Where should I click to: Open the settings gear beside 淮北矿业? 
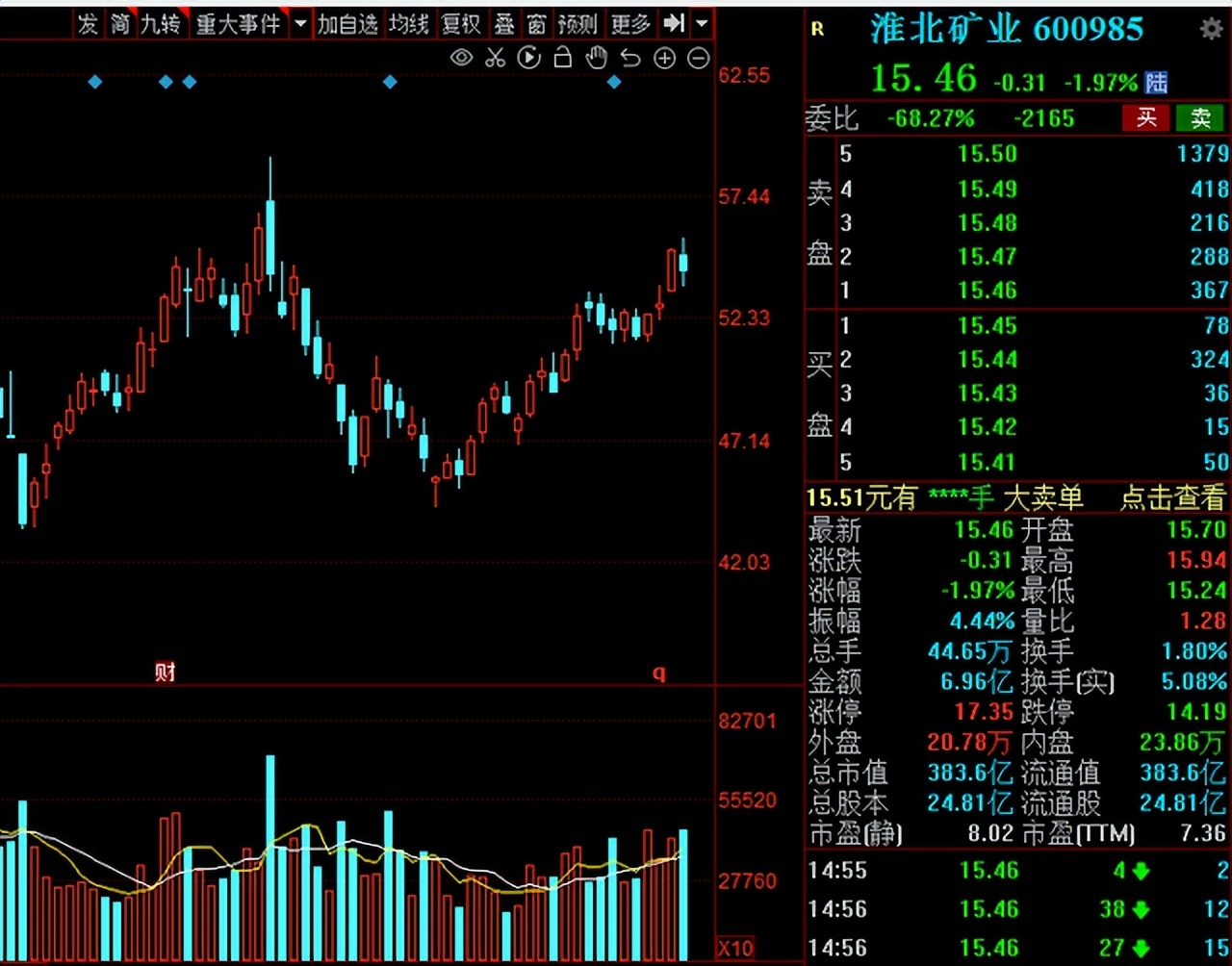[x=1211, y=29]
